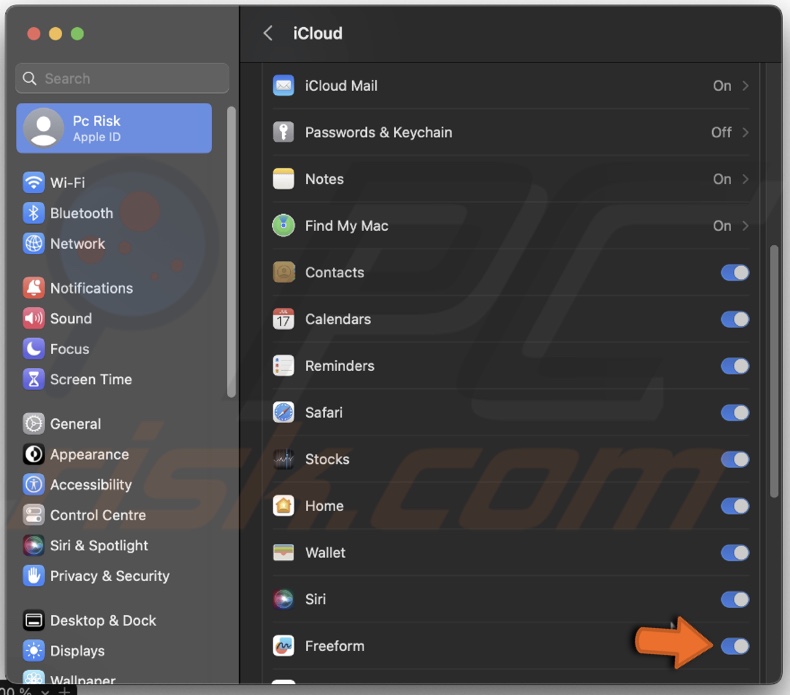Toggle off Contacts iCloud sync
Screen dimensions: 790x695
[735, 273]
